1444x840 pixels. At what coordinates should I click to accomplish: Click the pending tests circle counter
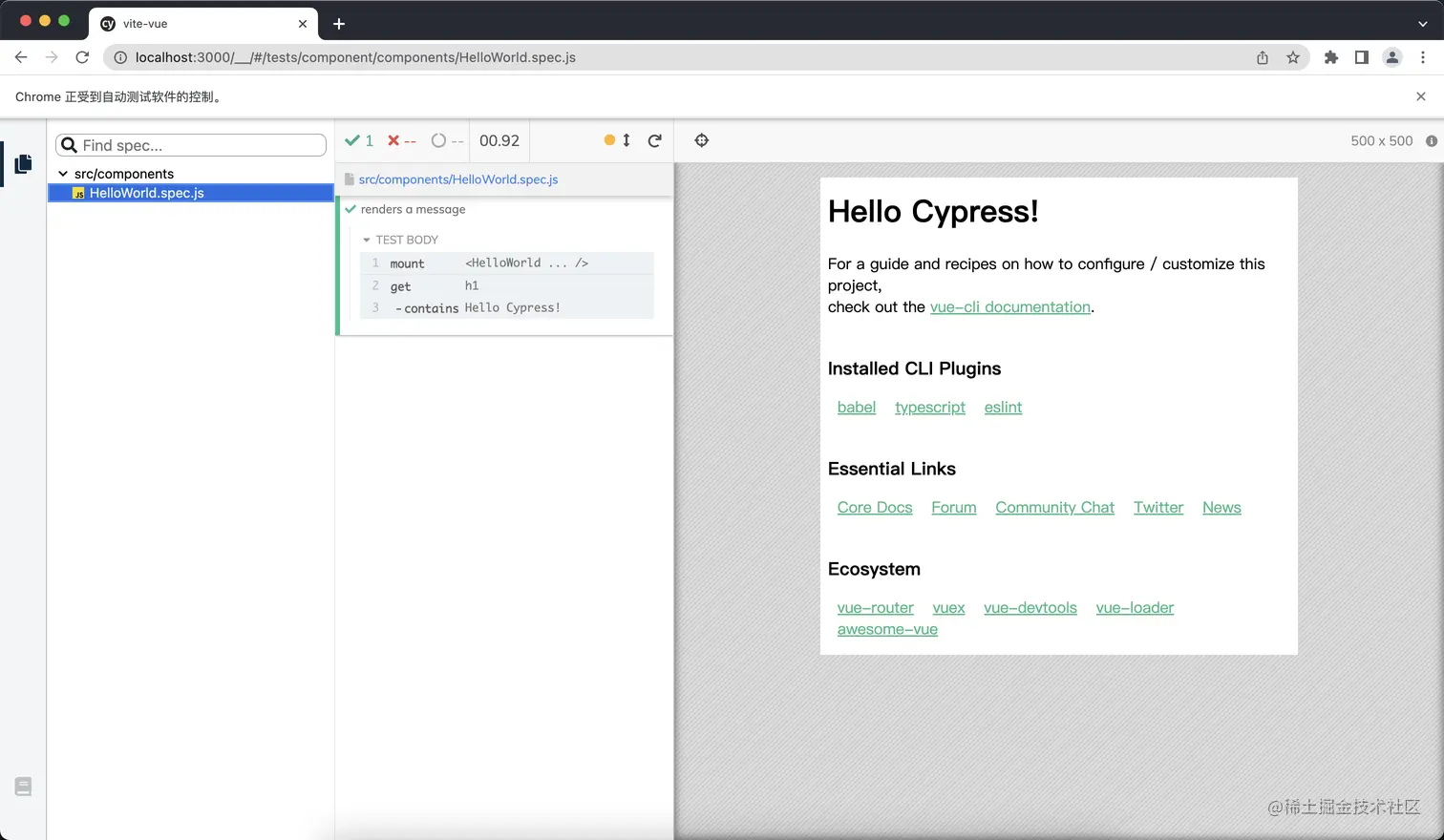(x=447, y=140)
